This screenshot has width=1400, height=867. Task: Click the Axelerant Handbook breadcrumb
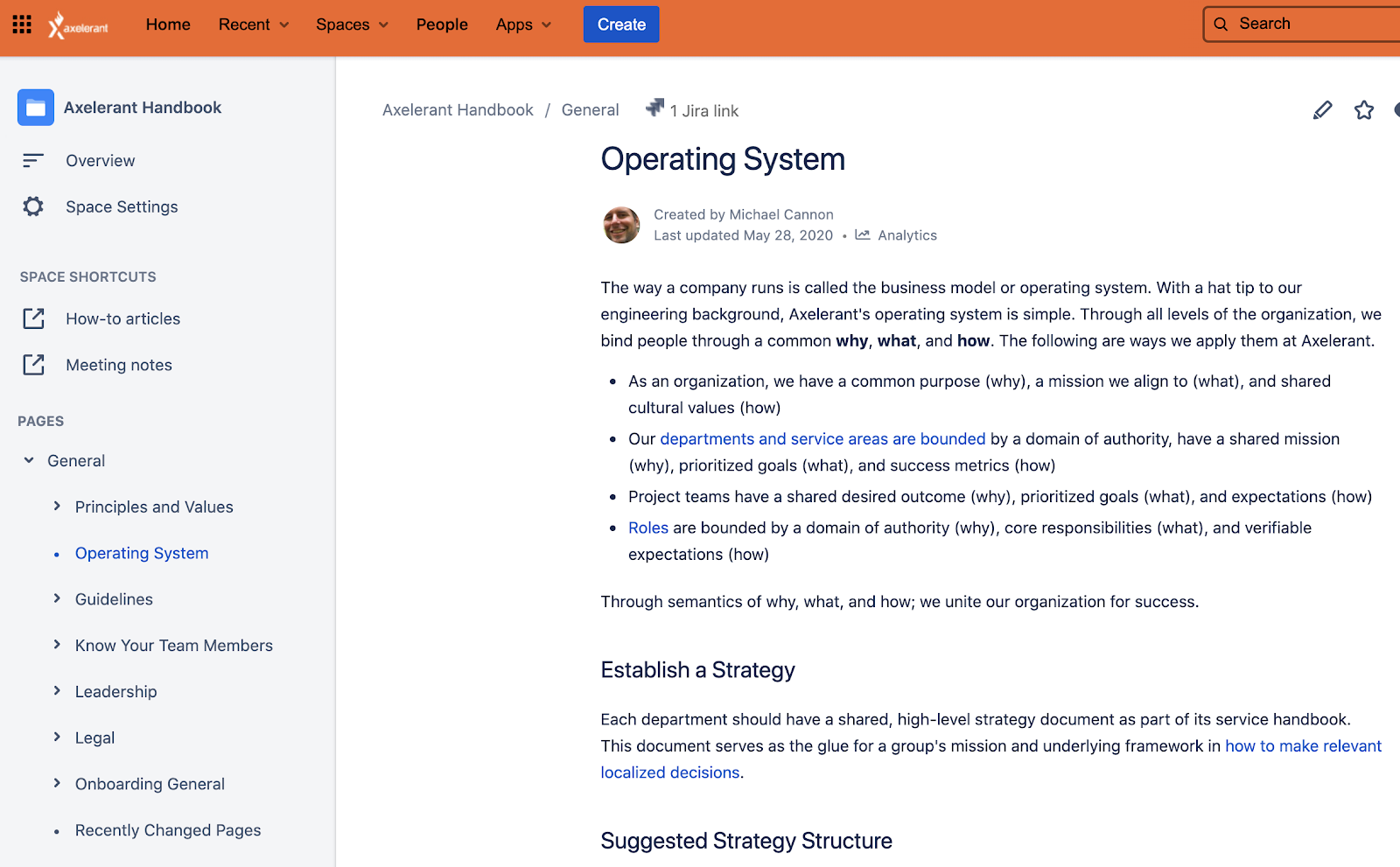click(x=458, y=110)
